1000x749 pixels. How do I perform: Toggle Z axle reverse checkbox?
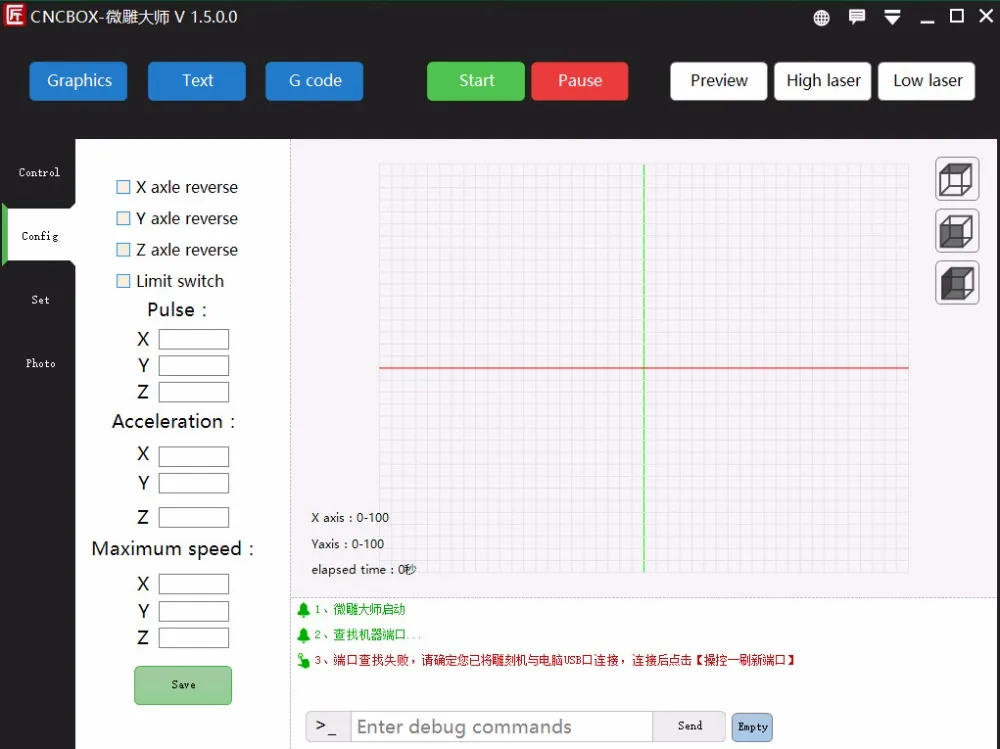tap(123, 249)
